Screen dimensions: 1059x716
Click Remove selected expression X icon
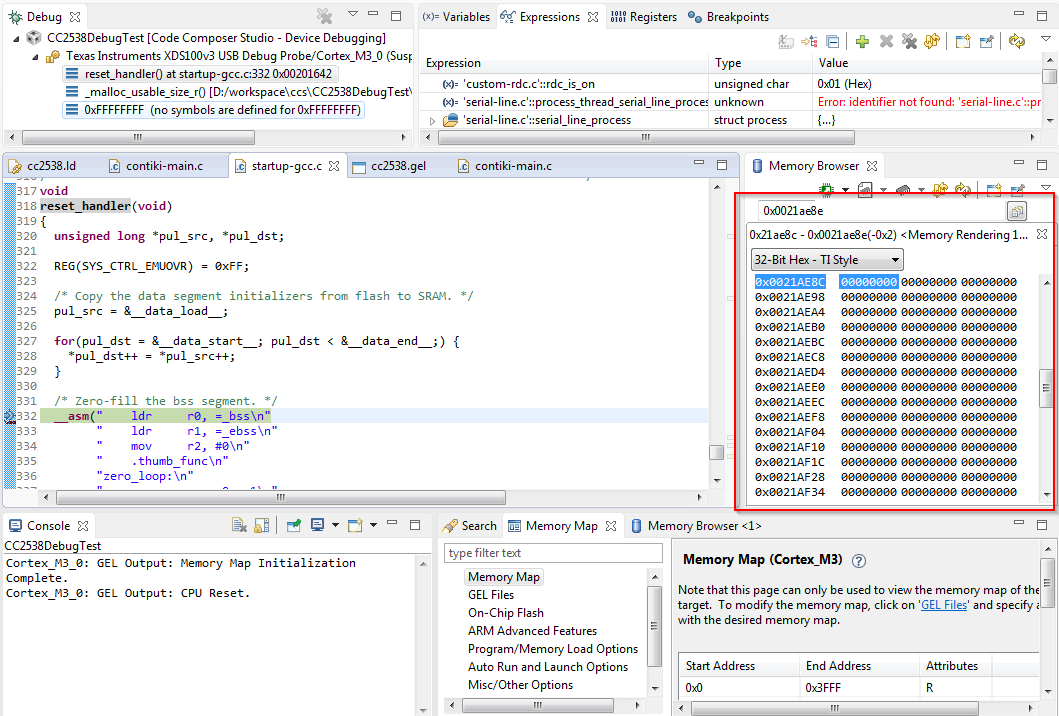click(886, 41)
